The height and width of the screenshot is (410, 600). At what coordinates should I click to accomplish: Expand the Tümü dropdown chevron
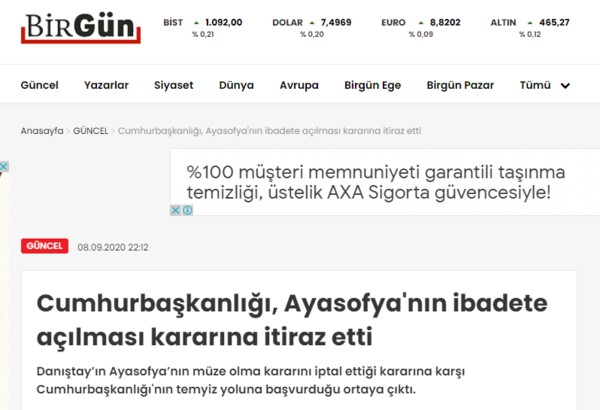point(565,85)
